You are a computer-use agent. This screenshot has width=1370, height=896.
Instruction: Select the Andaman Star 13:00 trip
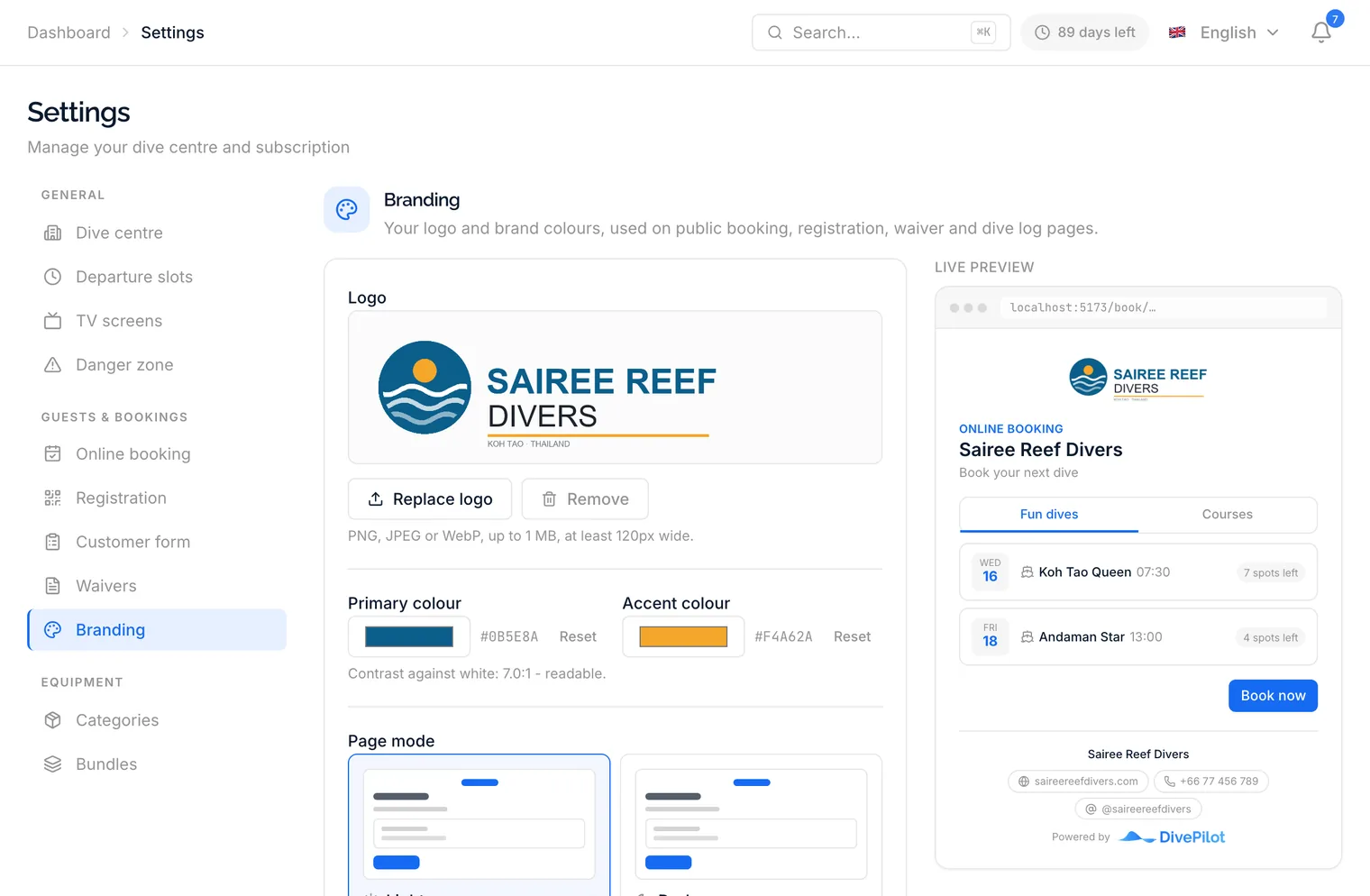click(x=1138, y=637)
